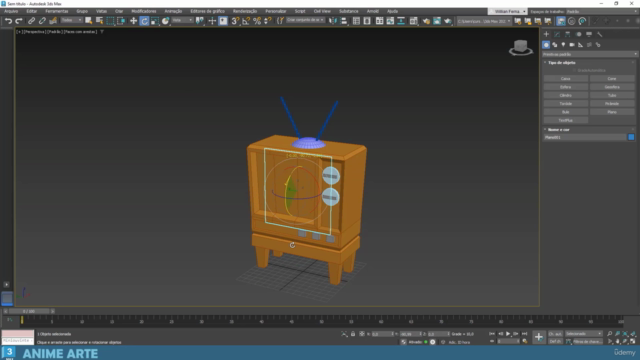Viewport: 640px width, 360px height.
Task: Click the Align tool icon
Action: tap(344, 21)
